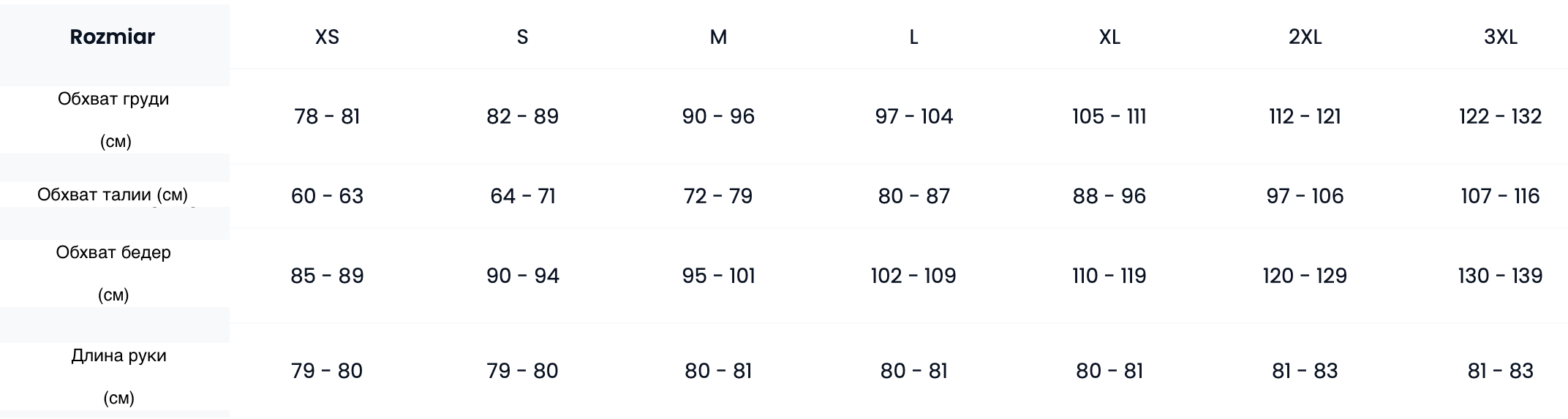Click the Обхват талии row label
This screenshot has height=419, width=1568.
(x=113, y=195)
